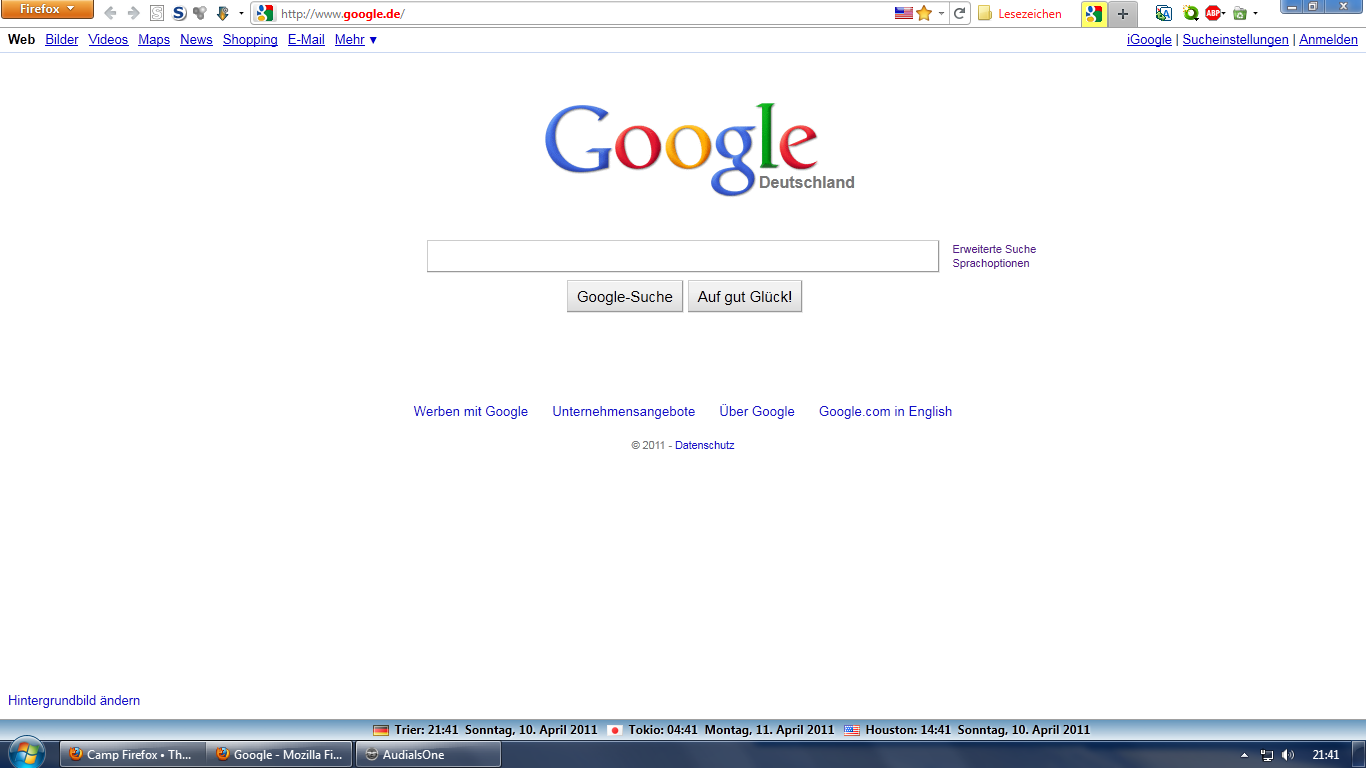Open a new tab with the plus button

(x=1123, y=14)
